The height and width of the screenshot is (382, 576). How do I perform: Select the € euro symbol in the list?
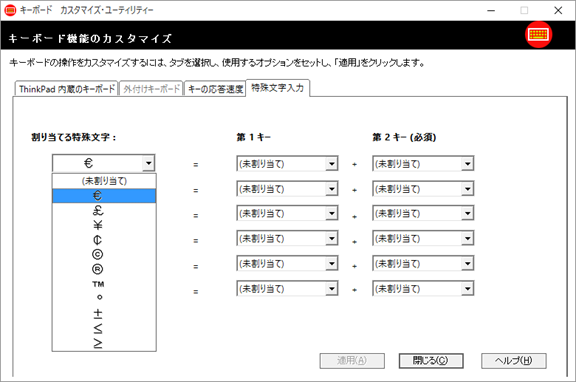point(104,195)
